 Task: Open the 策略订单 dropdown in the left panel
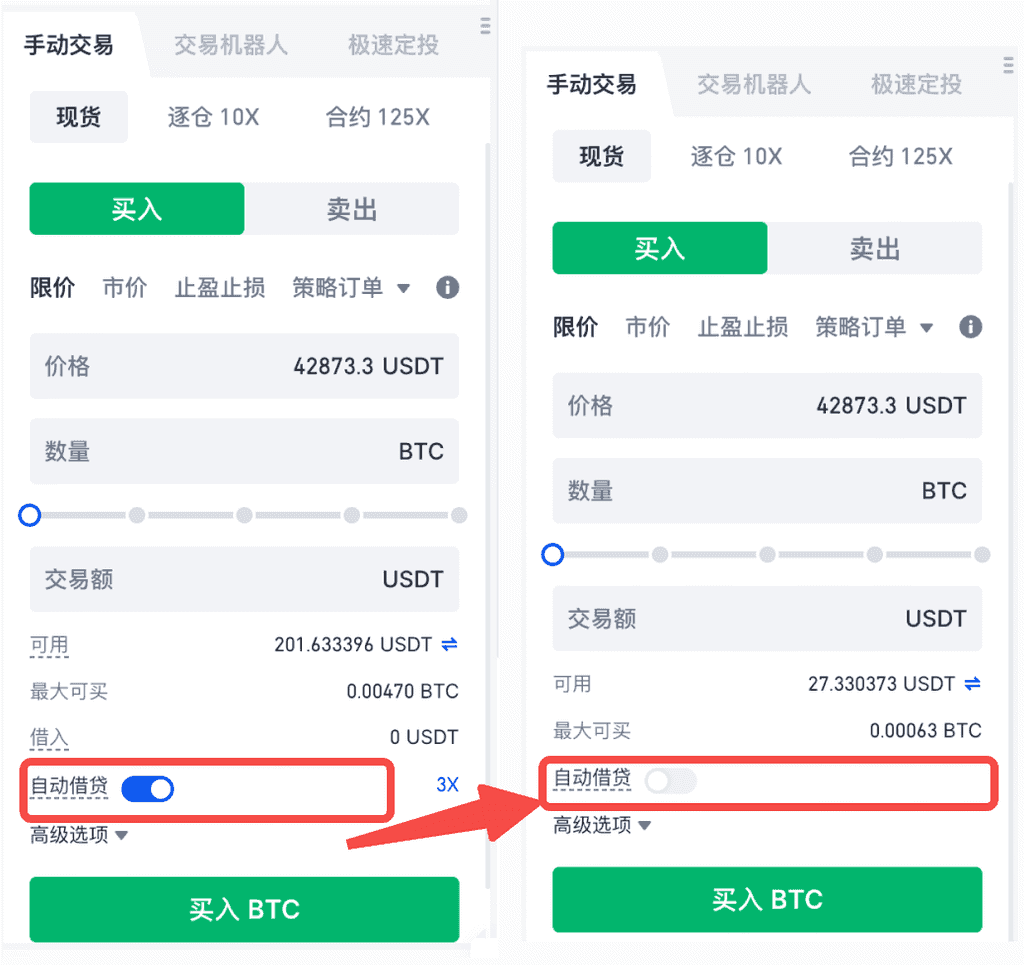pyautogui.click(x=350, y=288)
